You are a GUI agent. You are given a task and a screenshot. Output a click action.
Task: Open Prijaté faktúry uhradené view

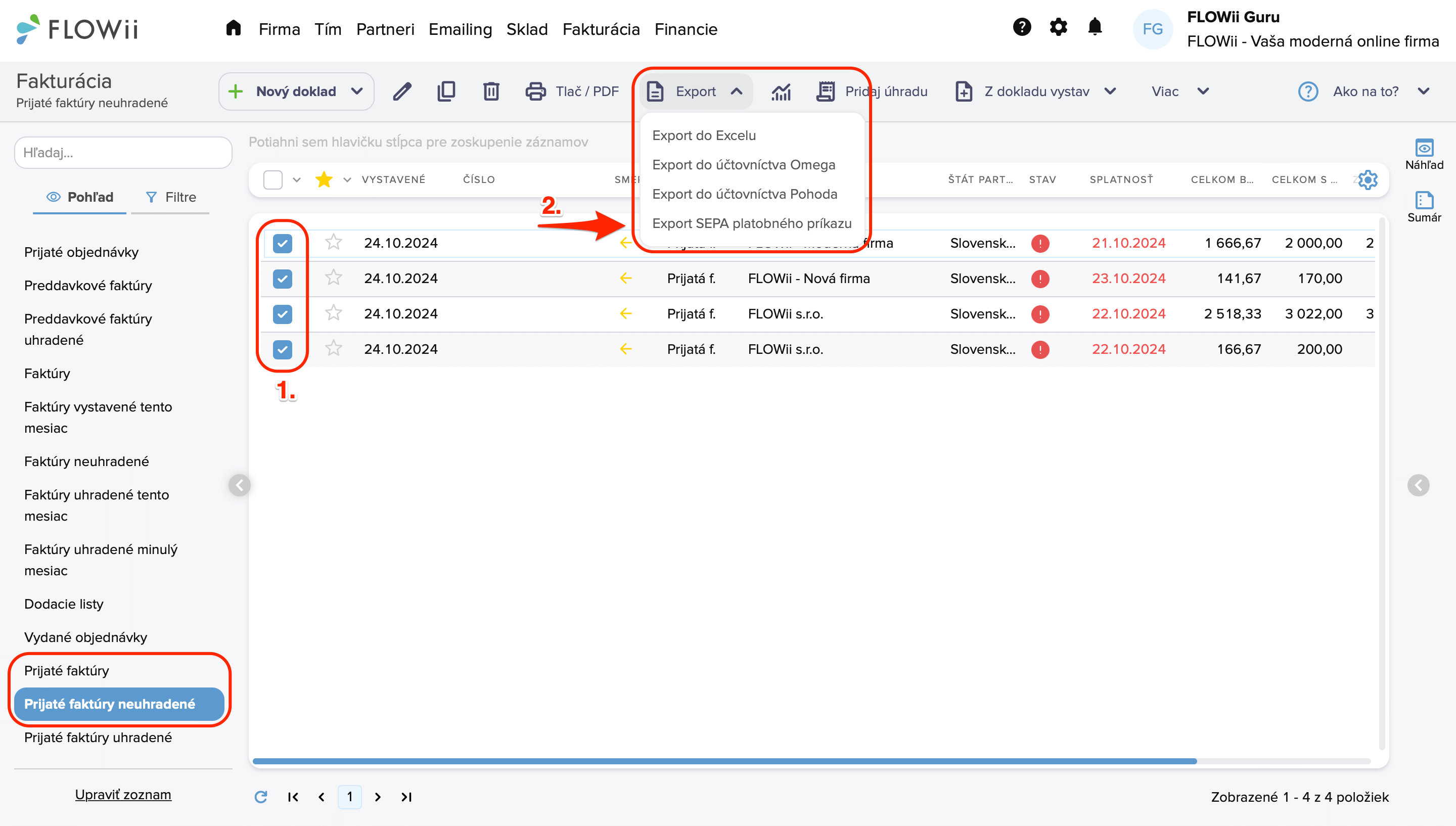click(98, 737)
